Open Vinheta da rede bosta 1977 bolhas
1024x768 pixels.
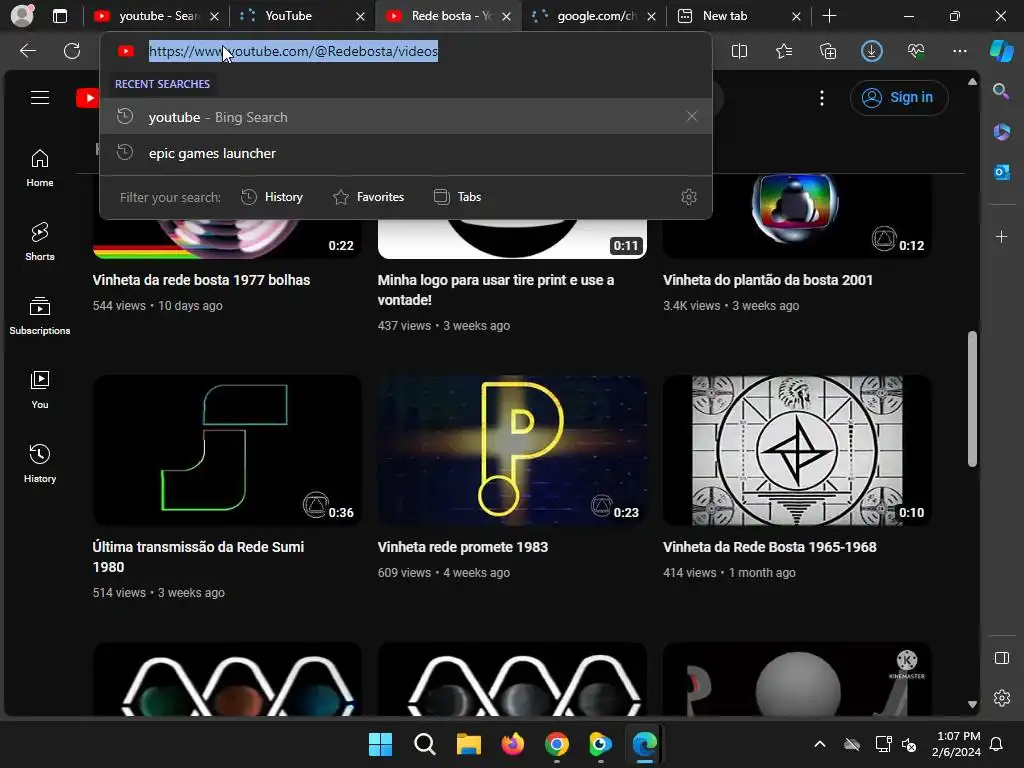(201, 280)
